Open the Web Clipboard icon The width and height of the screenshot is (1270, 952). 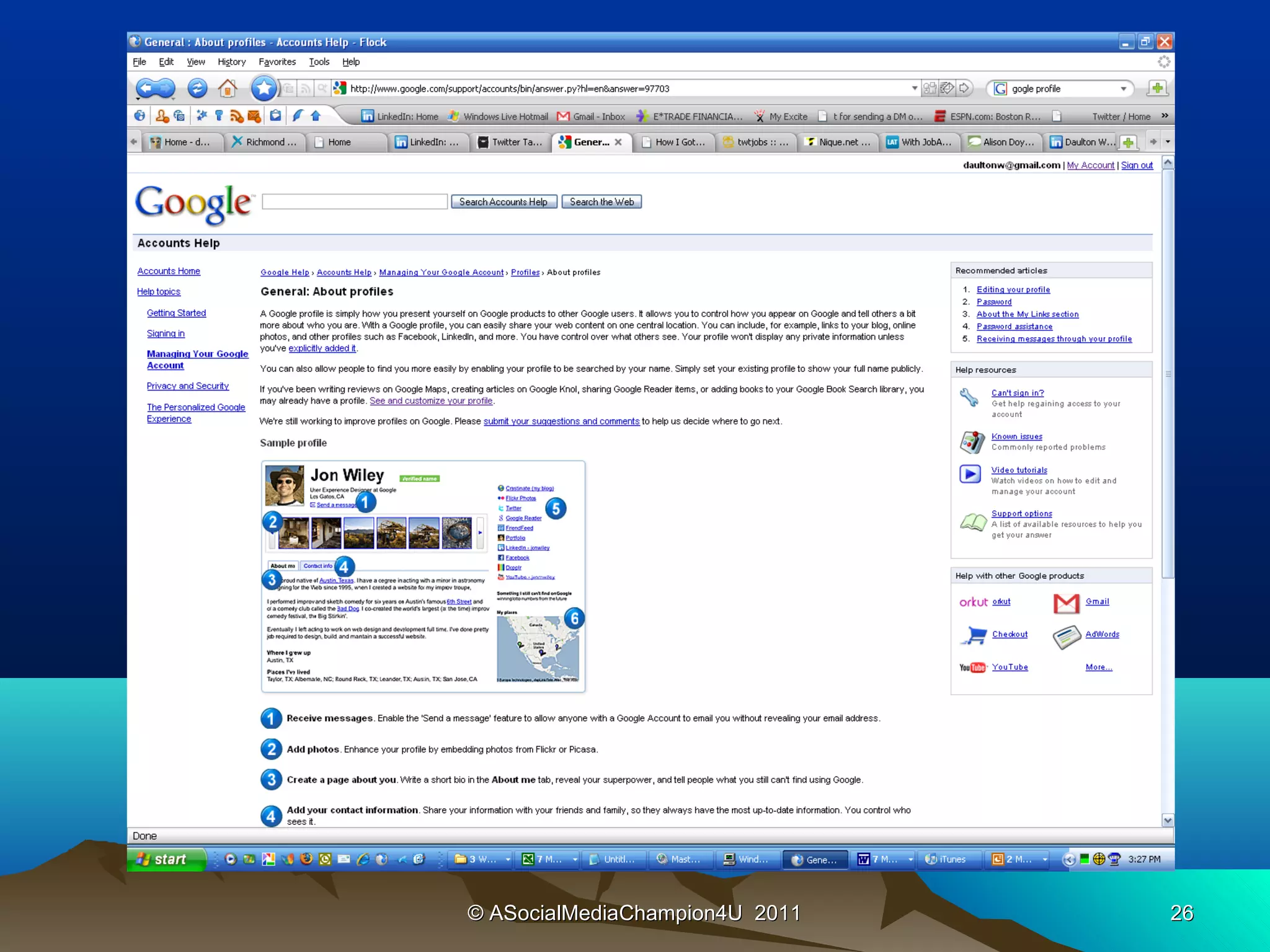(275, 116)
